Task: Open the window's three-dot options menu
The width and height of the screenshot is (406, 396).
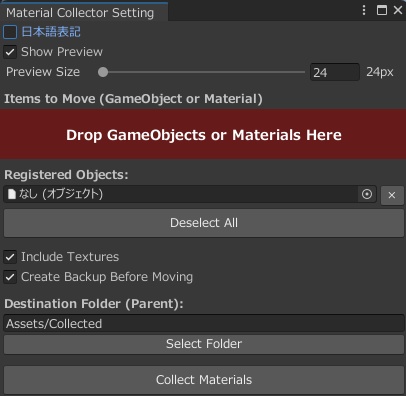Action: click(364, 10)
